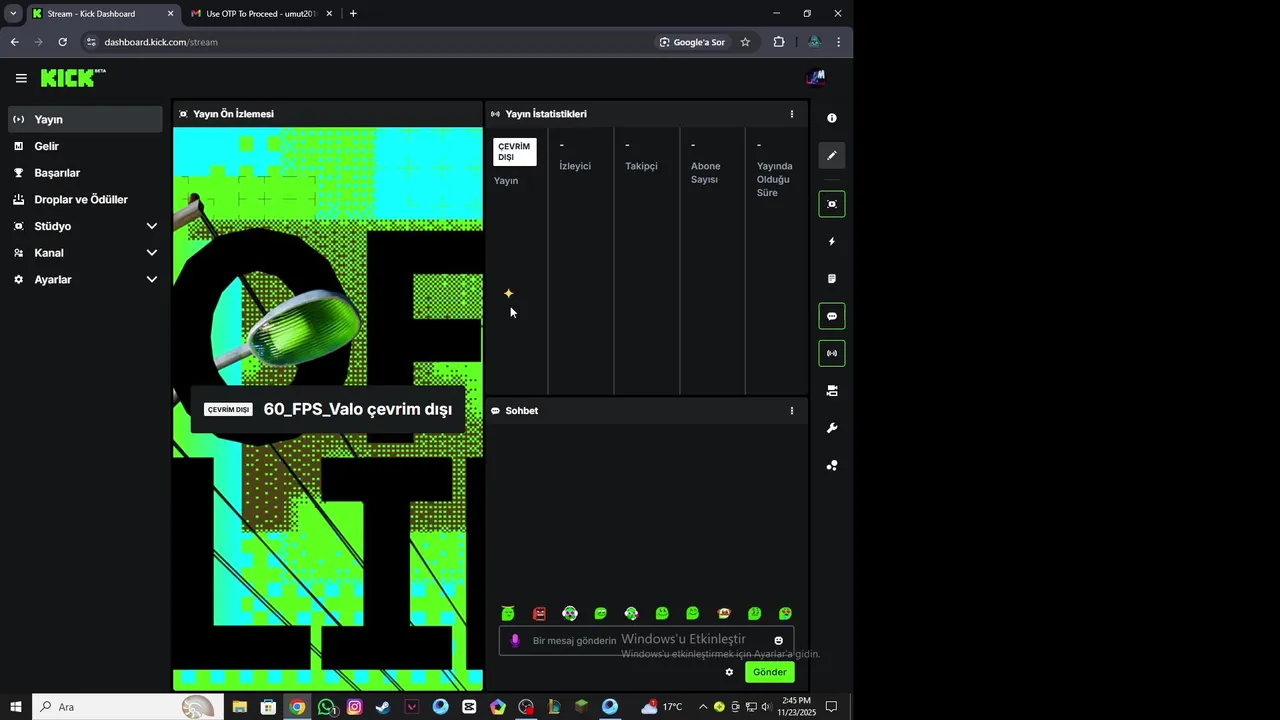Open WhatsApp from the taskbar

pyautogui.click(x=326, y=707)
